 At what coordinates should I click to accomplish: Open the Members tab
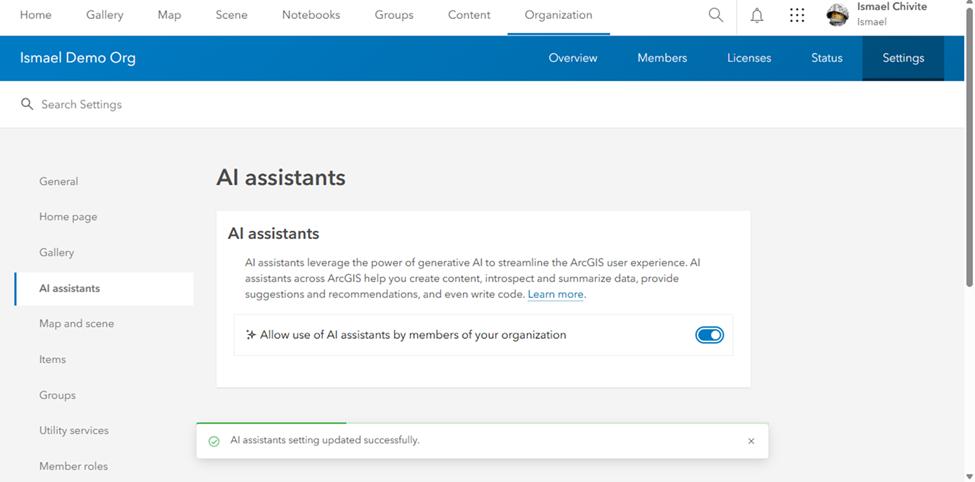662,58
